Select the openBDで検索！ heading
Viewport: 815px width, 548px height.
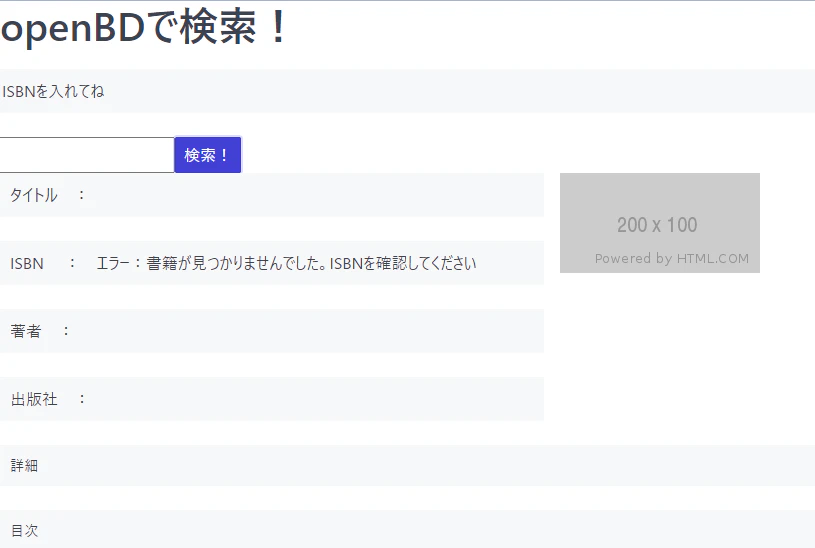click(144, 27)
